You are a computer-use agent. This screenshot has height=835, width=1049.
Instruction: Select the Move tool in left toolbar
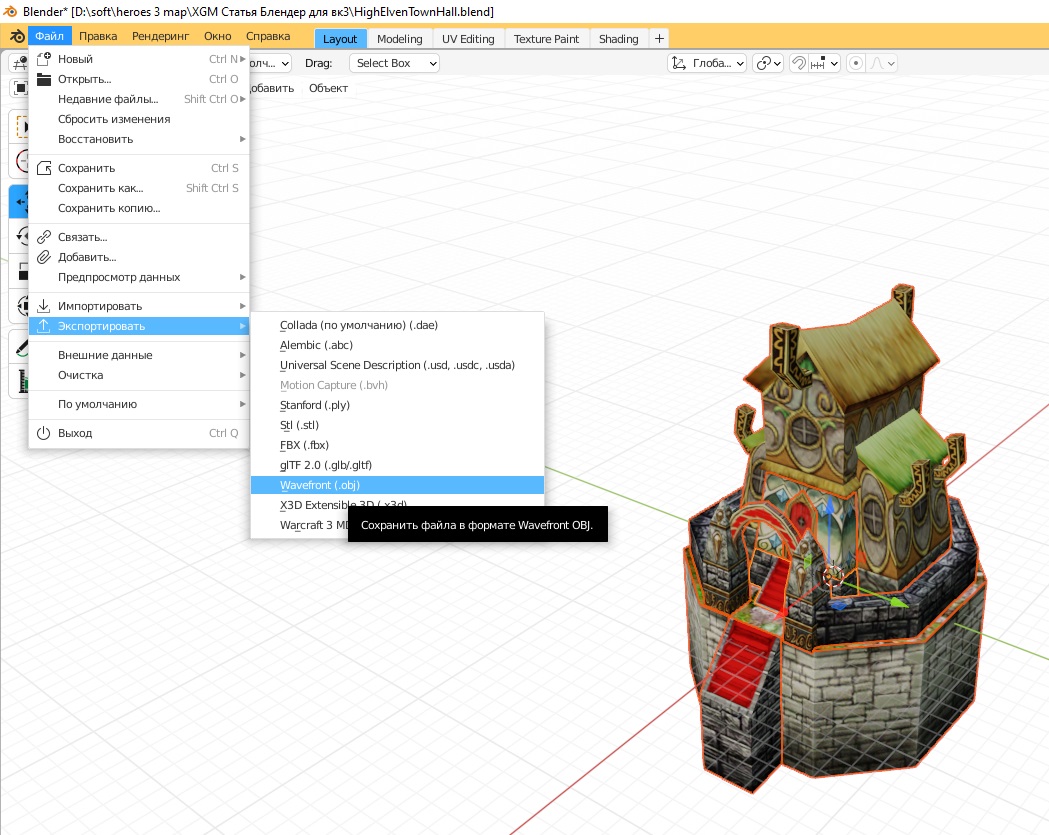(19, 201)
